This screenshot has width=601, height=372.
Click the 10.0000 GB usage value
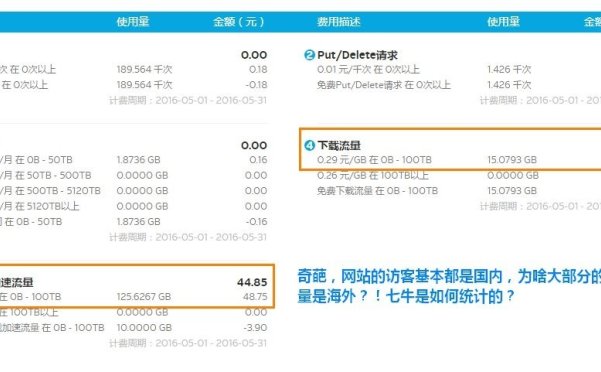(144, 328)
